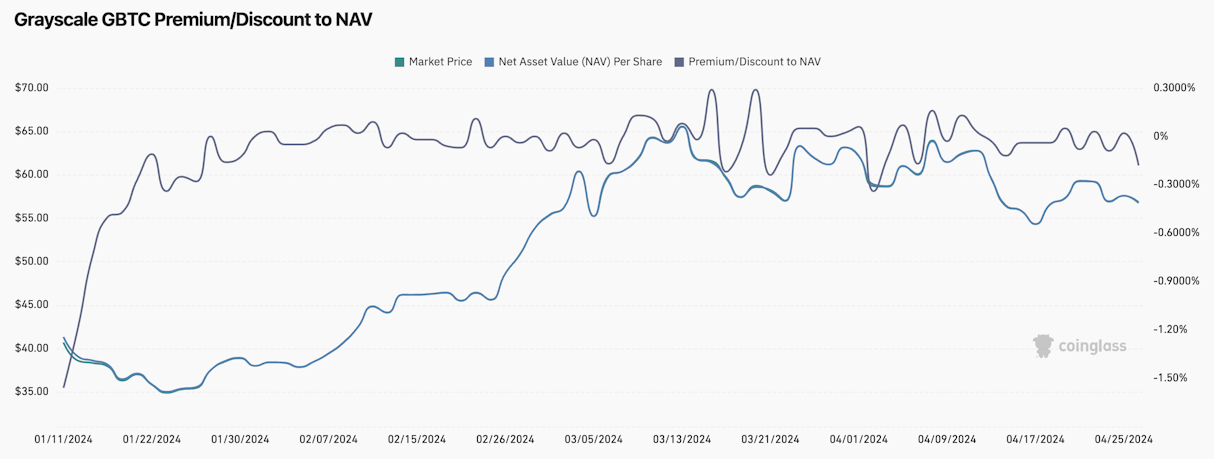Toggle Net Asset Value (NAV) Per Share series
The image size is (1214, 459).
[580, 62]
